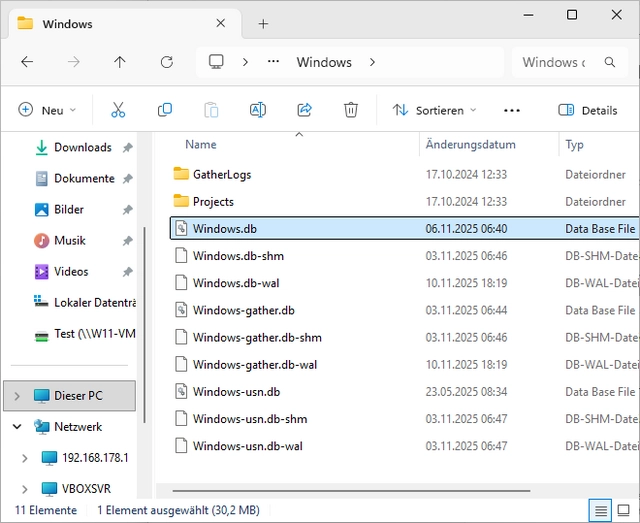640x523 pixels.
Task: Toggle the Details pane button
Action: pos(587,110)
